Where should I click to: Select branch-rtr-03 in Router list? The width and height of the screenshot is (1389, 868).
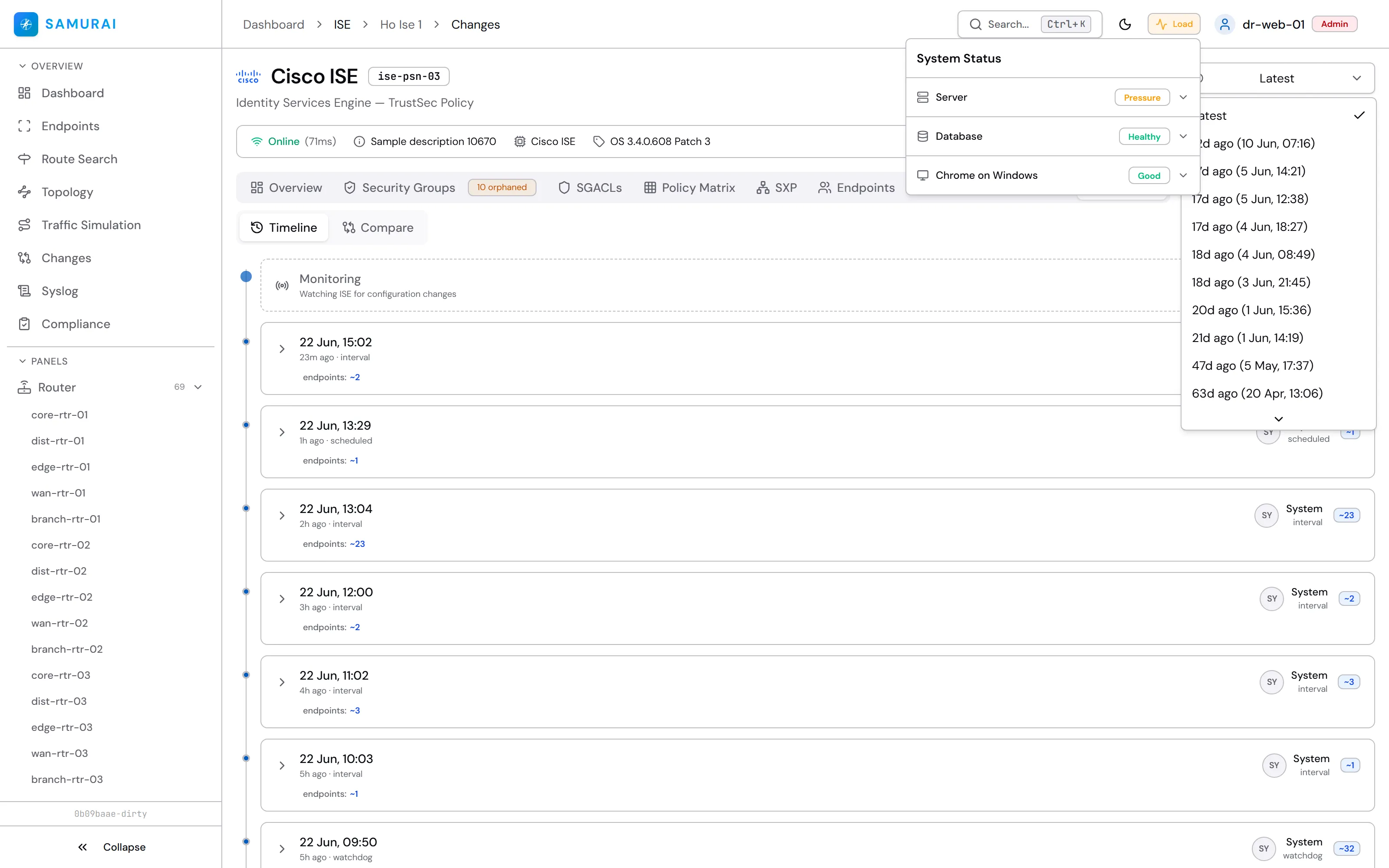tap(67, 779)
